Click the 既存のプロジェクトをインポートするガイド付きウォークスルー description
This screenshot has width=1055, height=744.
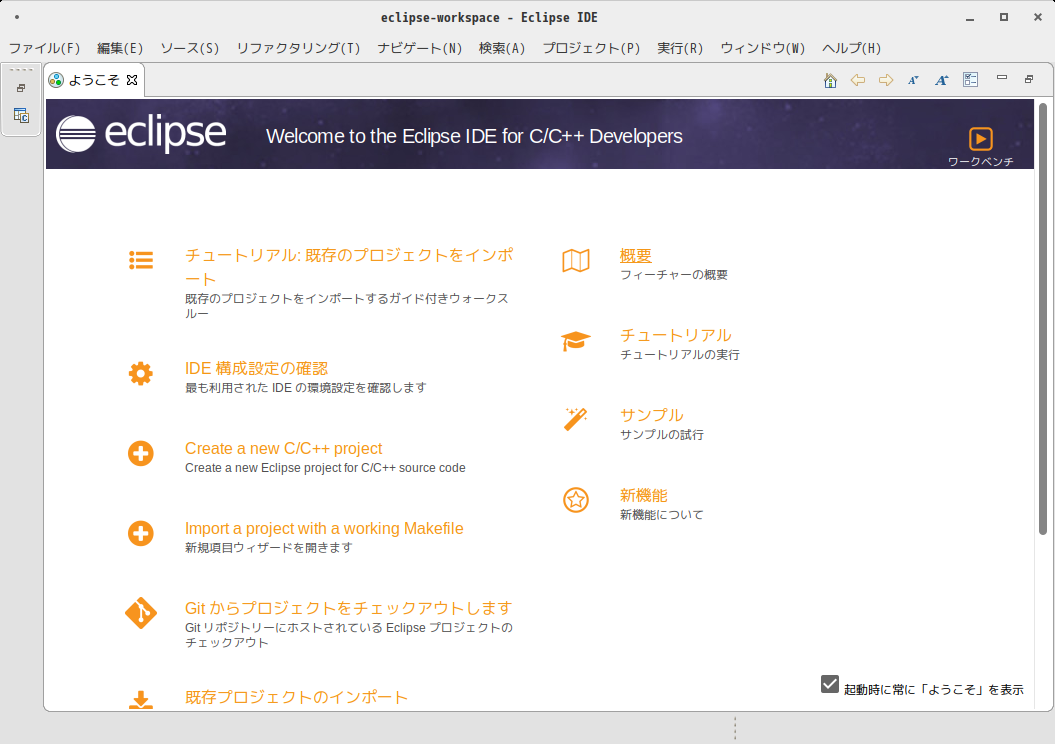tap(347, 306)
